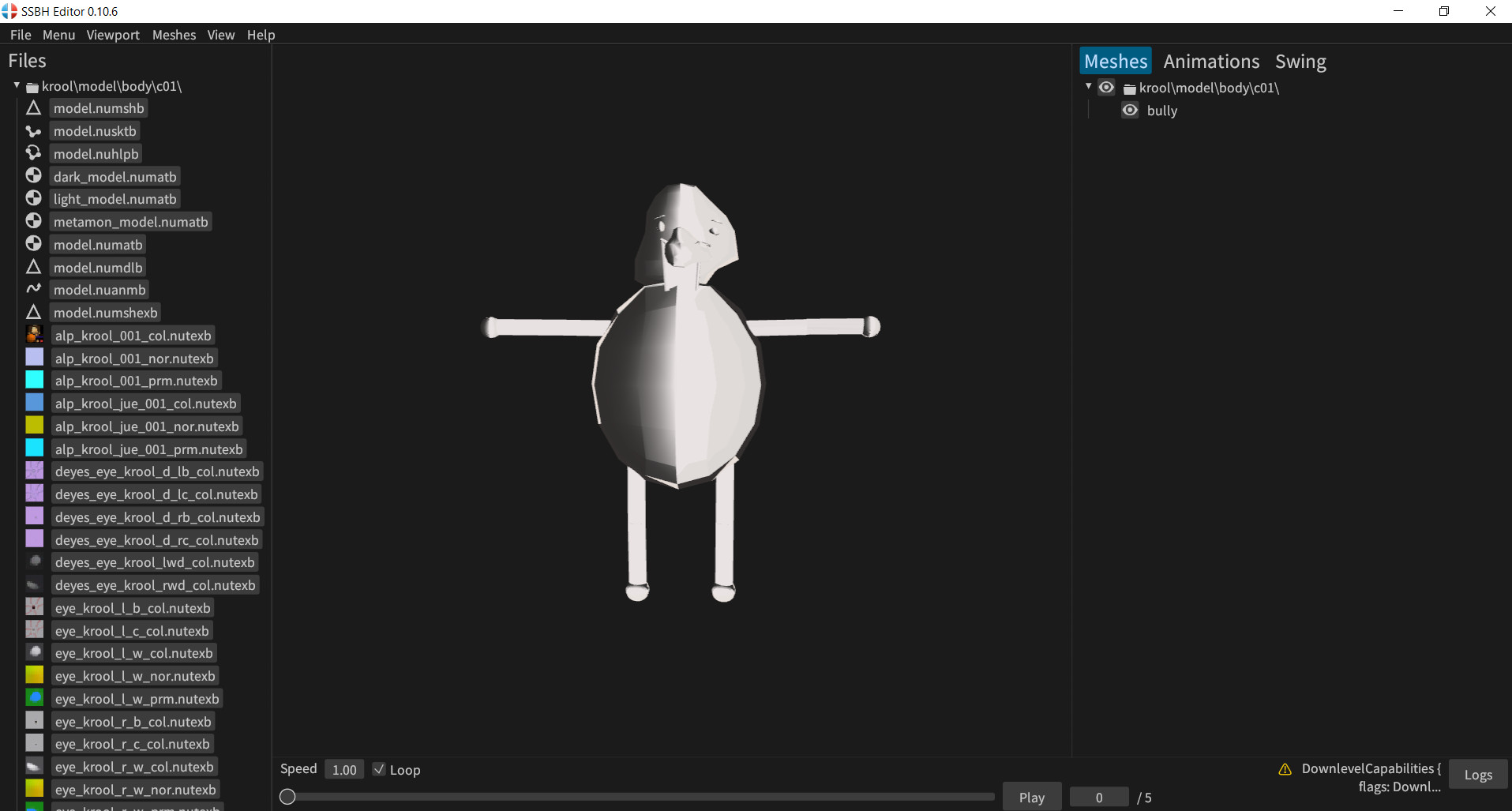Click yellow thumbnail for eye_krool_l_w_nor.nutexb
Image resolution: width=1512 pixels, height=811 pixels.
click(x=35, y=675)
